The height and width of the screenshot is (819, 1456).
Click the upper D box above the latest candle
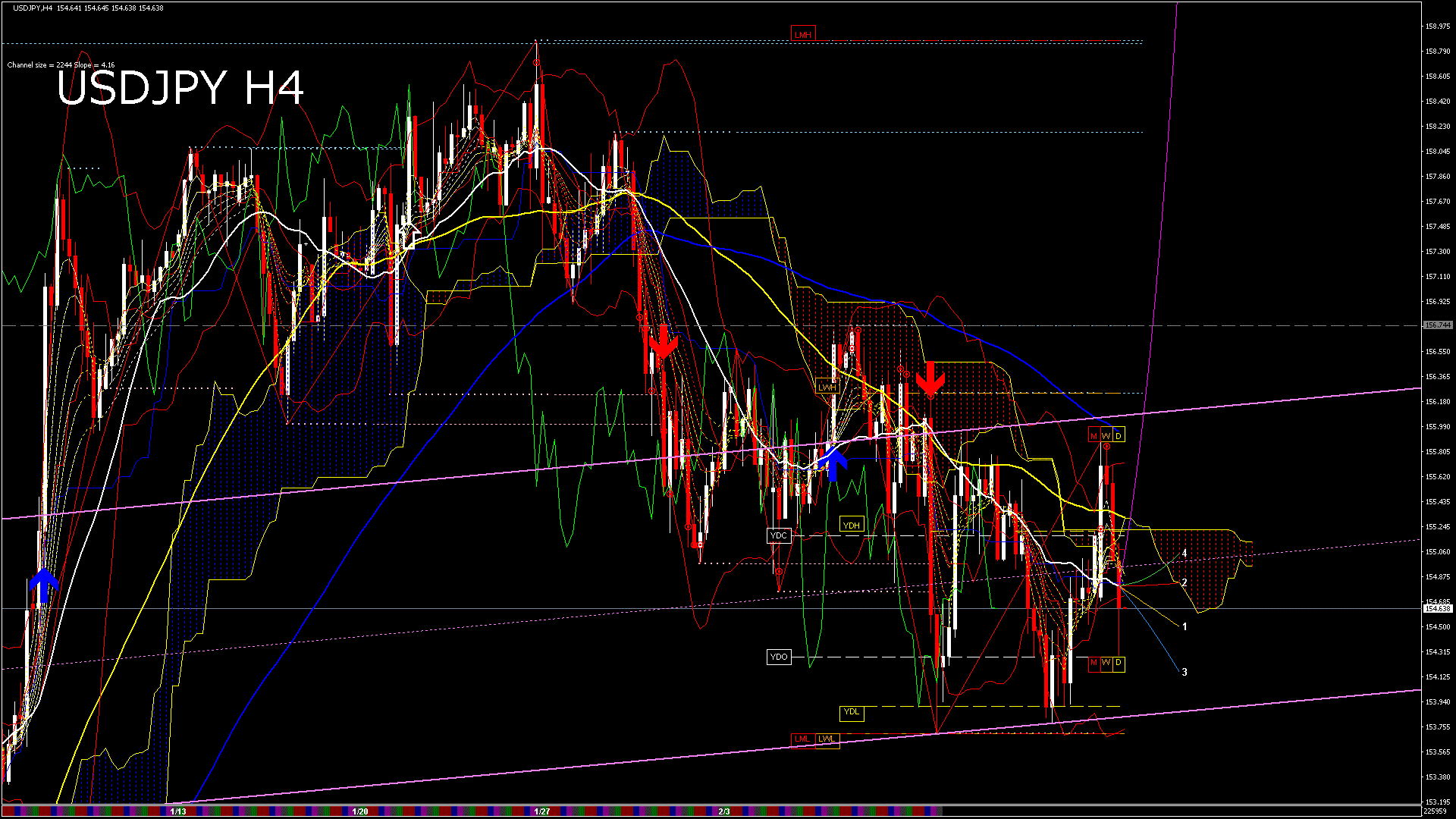(1118, 435)
